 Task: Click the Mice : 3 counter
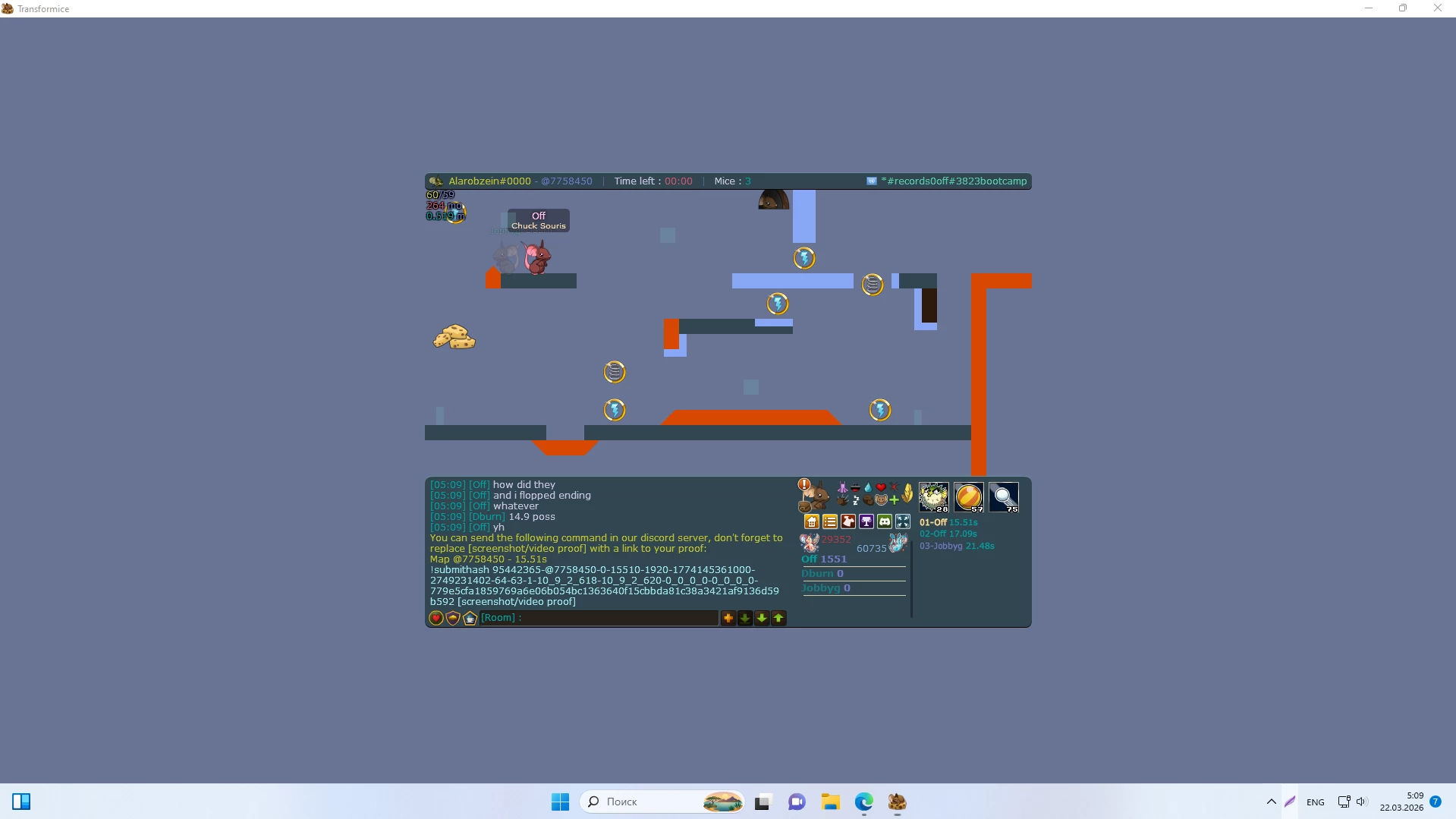click(x=732, y=181)
